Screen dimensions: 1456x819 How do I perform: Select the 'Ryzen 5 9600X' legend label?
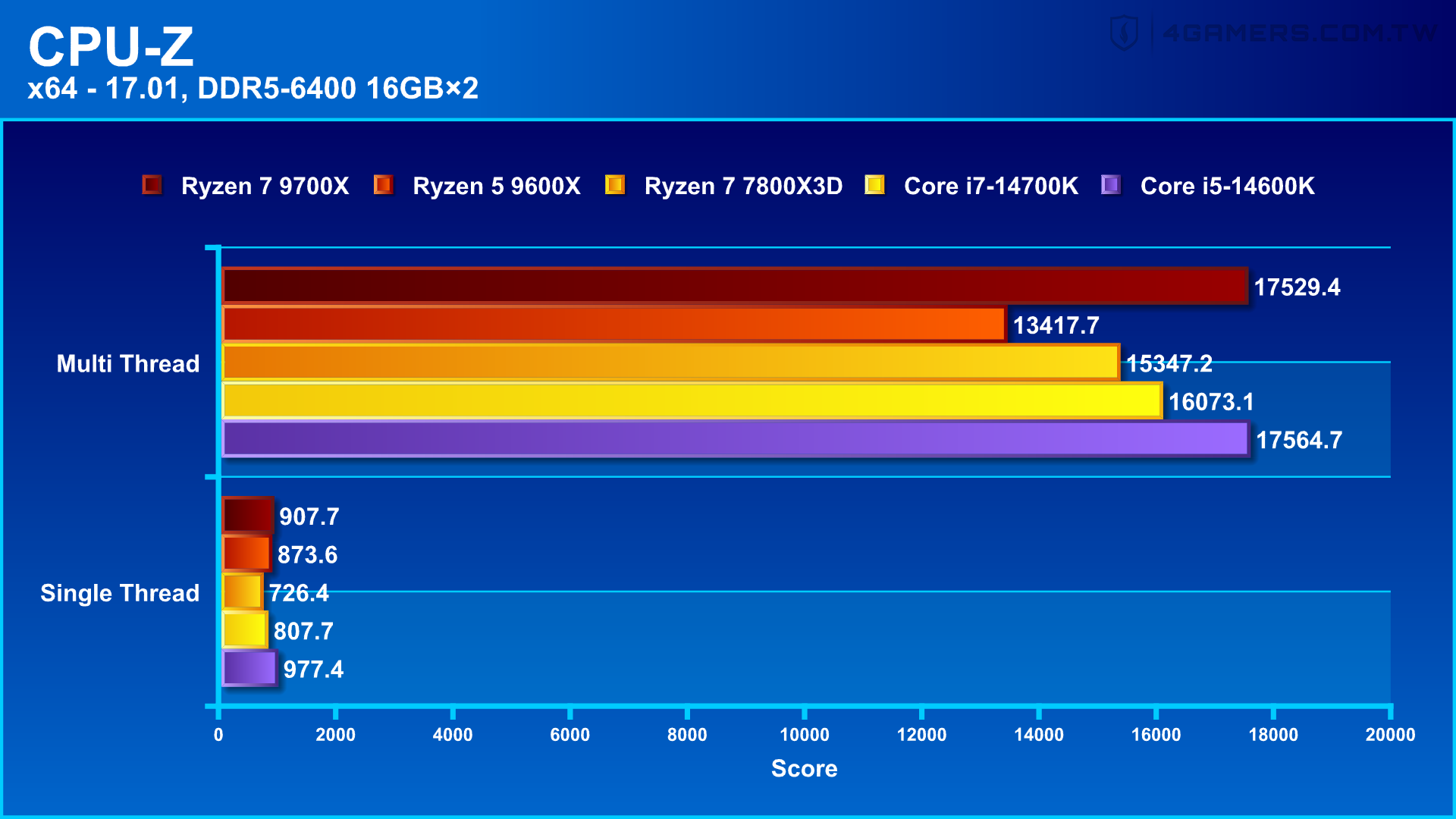pos(497,186)
